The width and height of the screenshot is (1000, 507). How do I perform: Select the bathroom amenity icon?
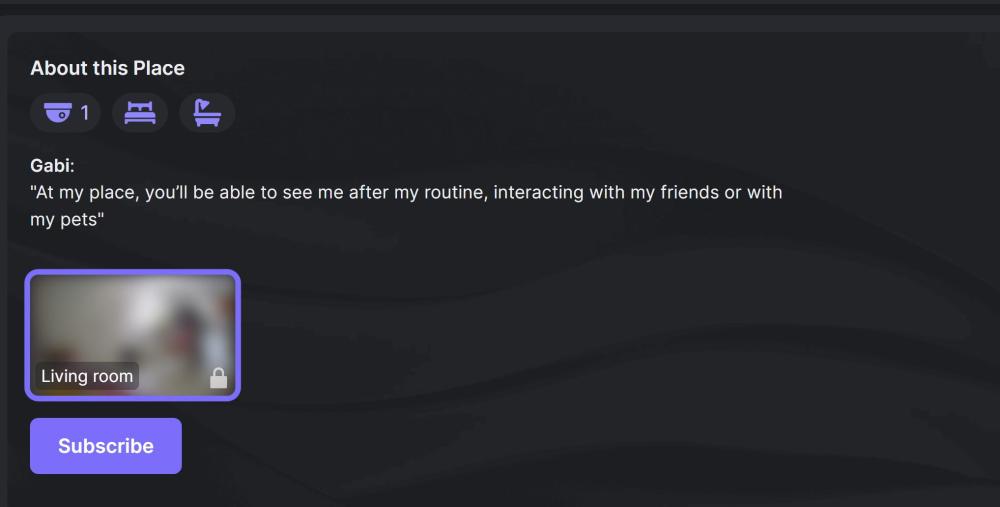[x=207, y=113]
